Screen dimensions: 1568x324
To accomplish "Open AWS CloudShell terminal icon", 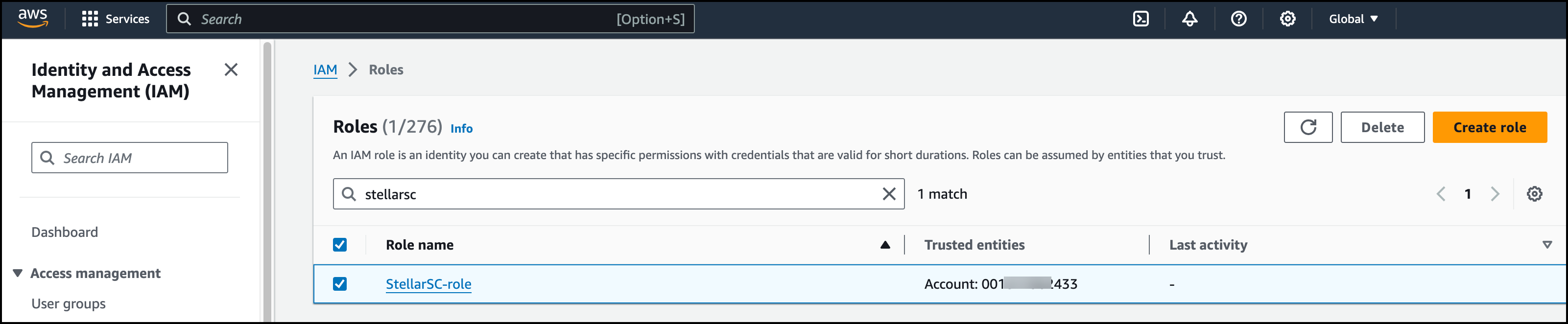I will 1140,19.
